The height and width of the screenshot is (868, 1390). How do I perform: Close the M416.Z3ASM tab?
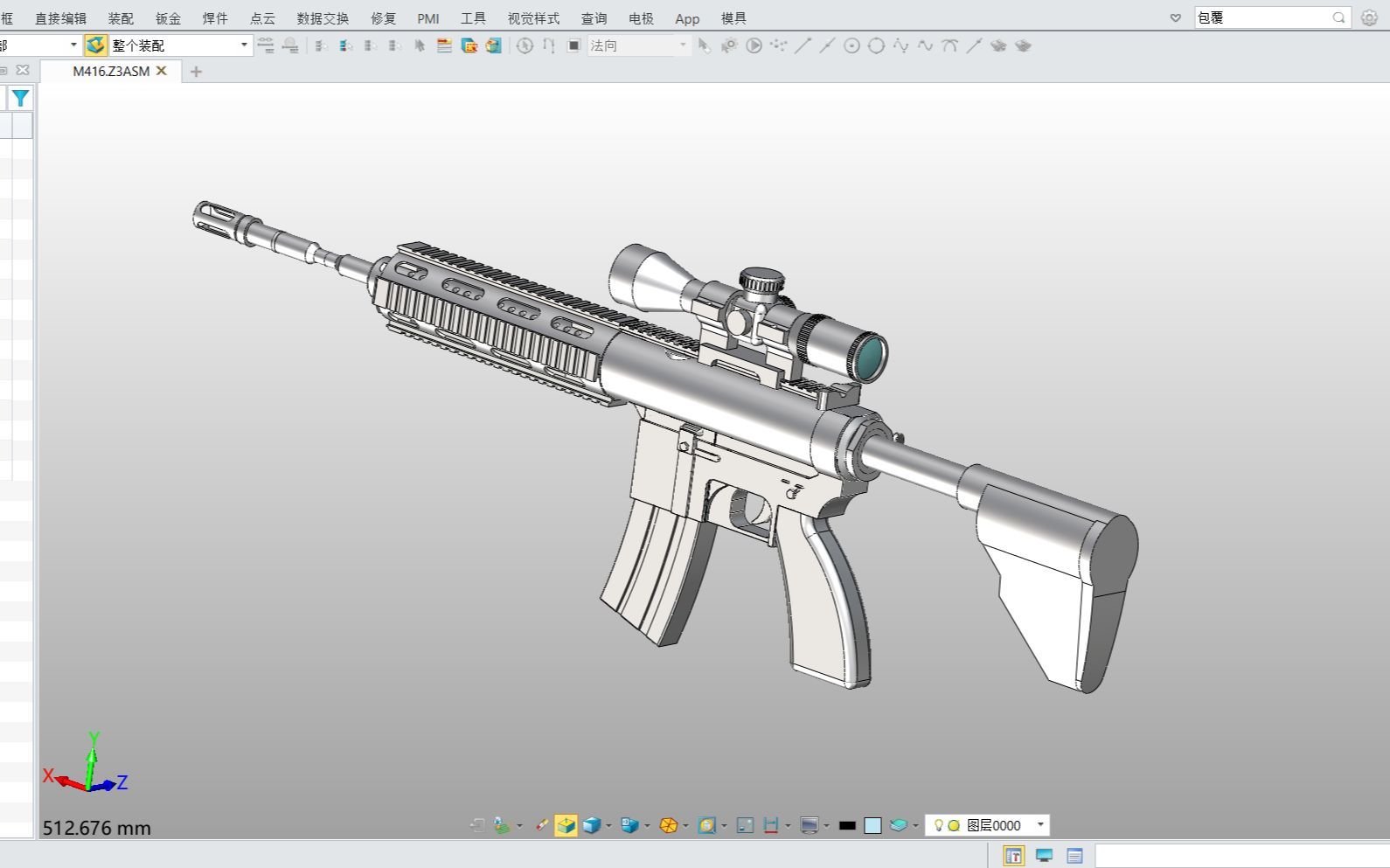click(x=162, y=71)
